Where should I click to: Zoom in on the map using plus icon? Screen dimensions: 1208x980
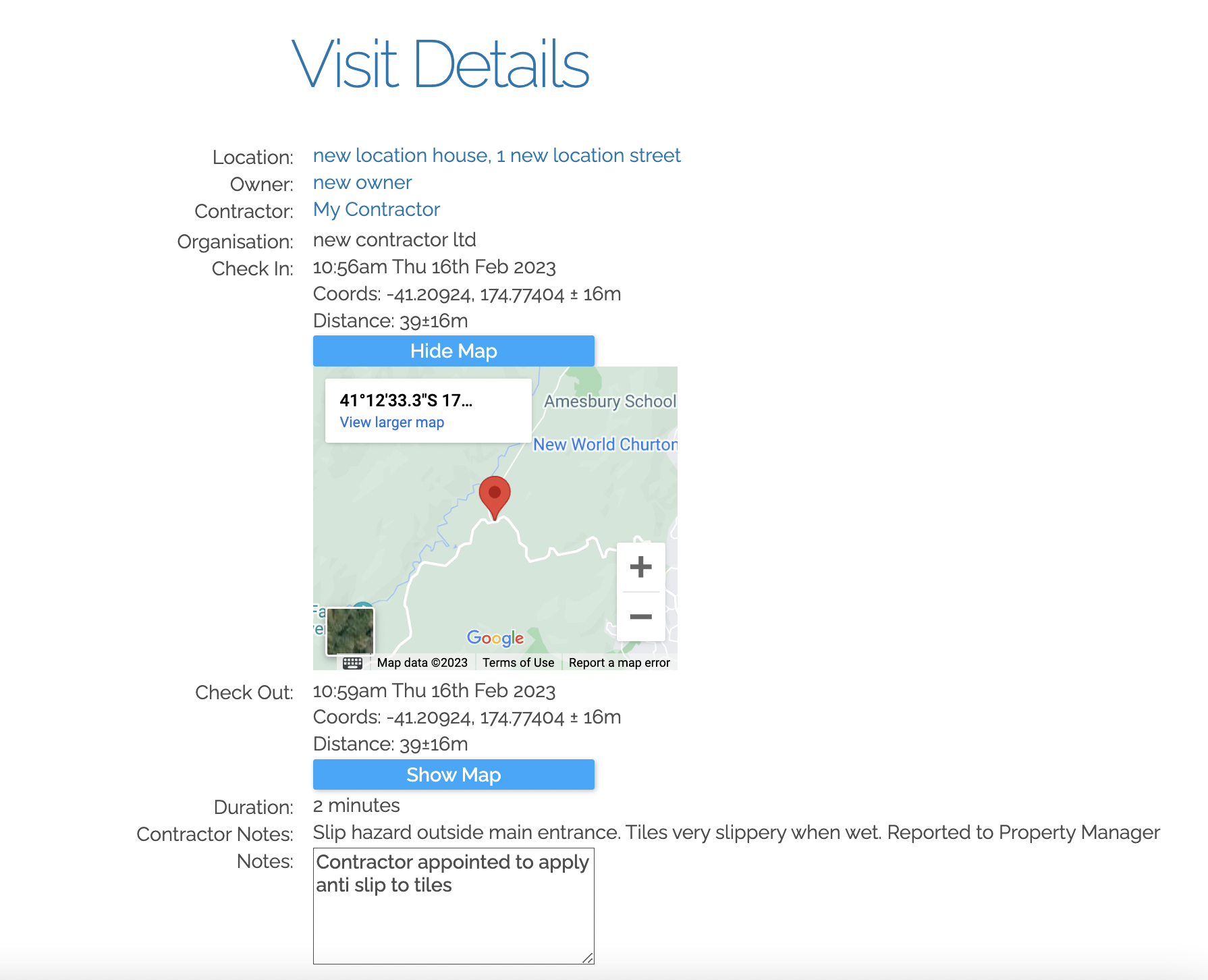(640, 567)
